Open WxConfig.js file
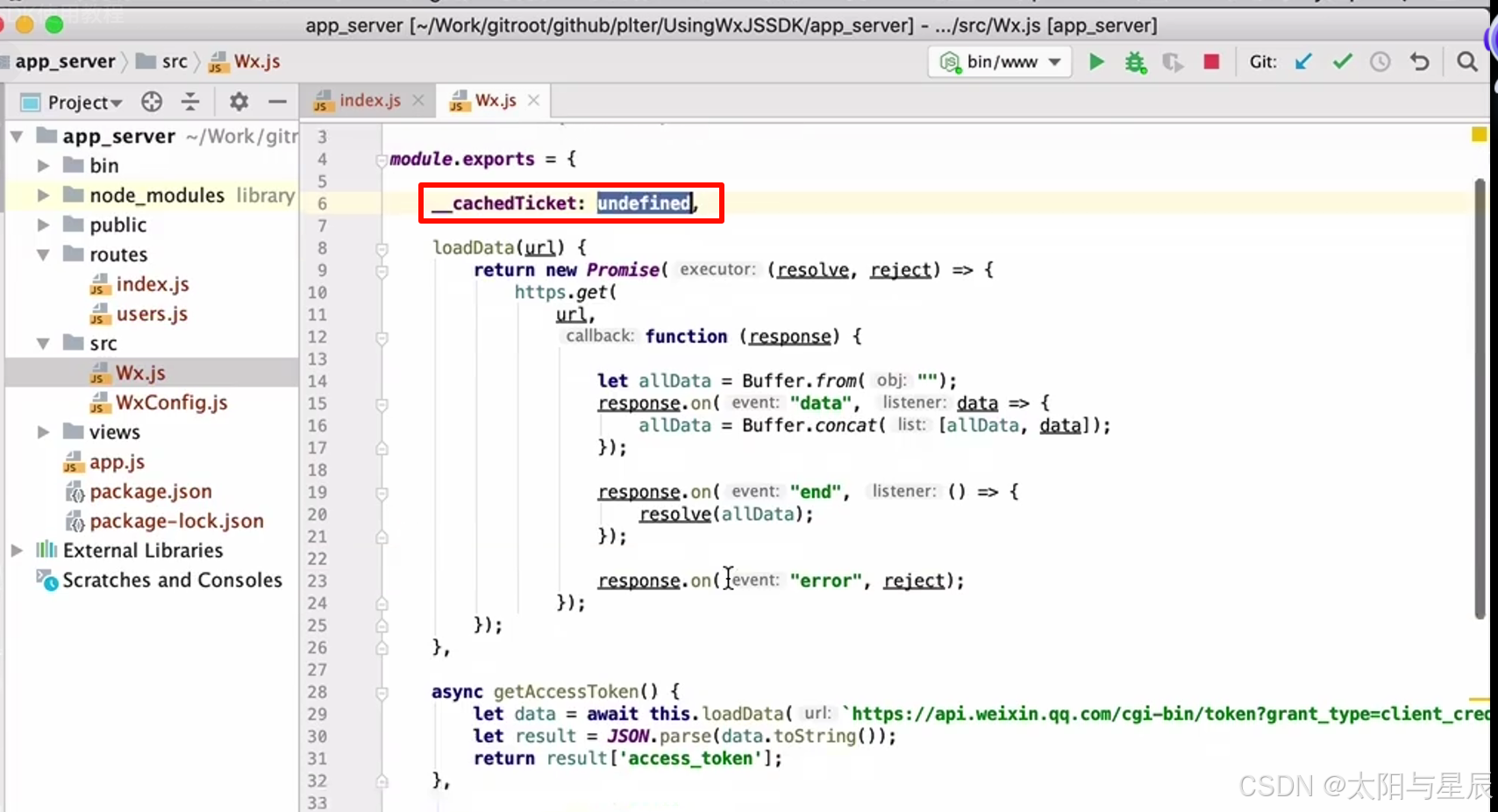Image resolution: width=1498 pixels, height=812 pixels. click(x=171, y=402)
